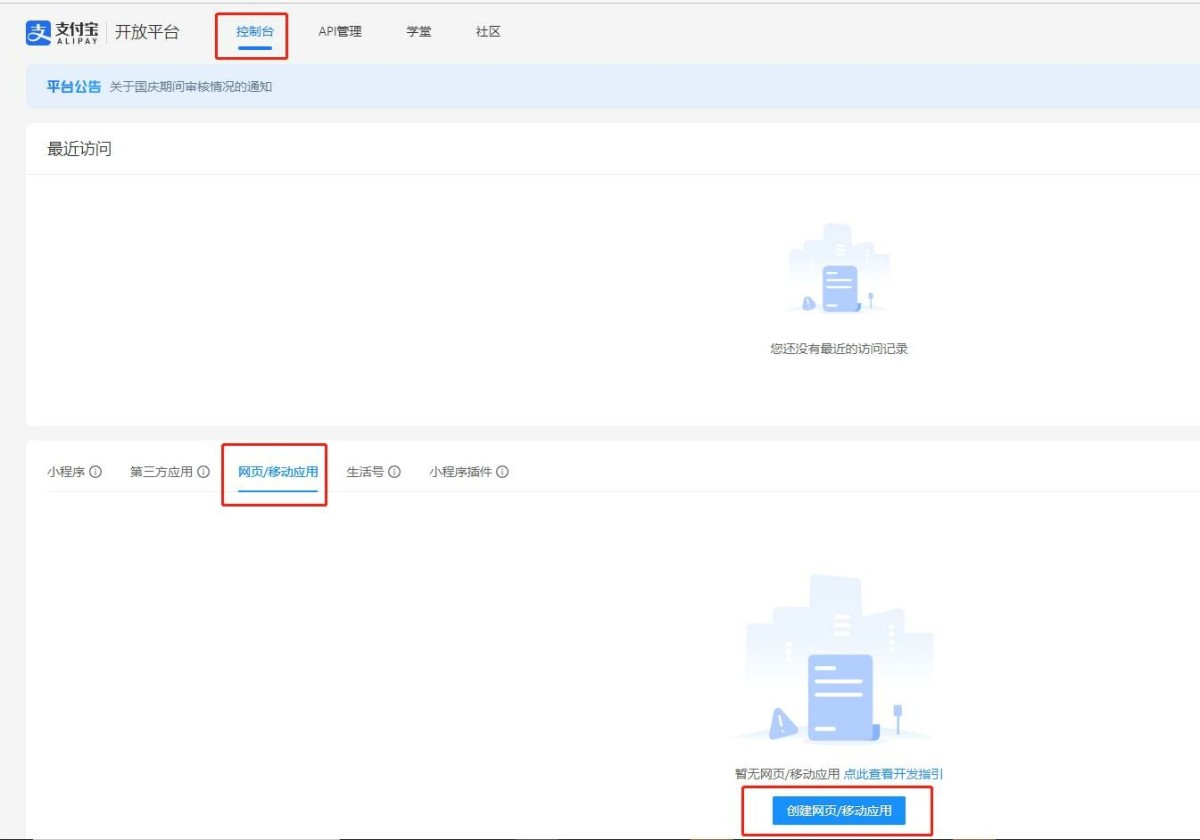This screenshot has height=840, width=1200.
Task: Switch to the 第三方应用 tab
Action: (x=161, y=472)
